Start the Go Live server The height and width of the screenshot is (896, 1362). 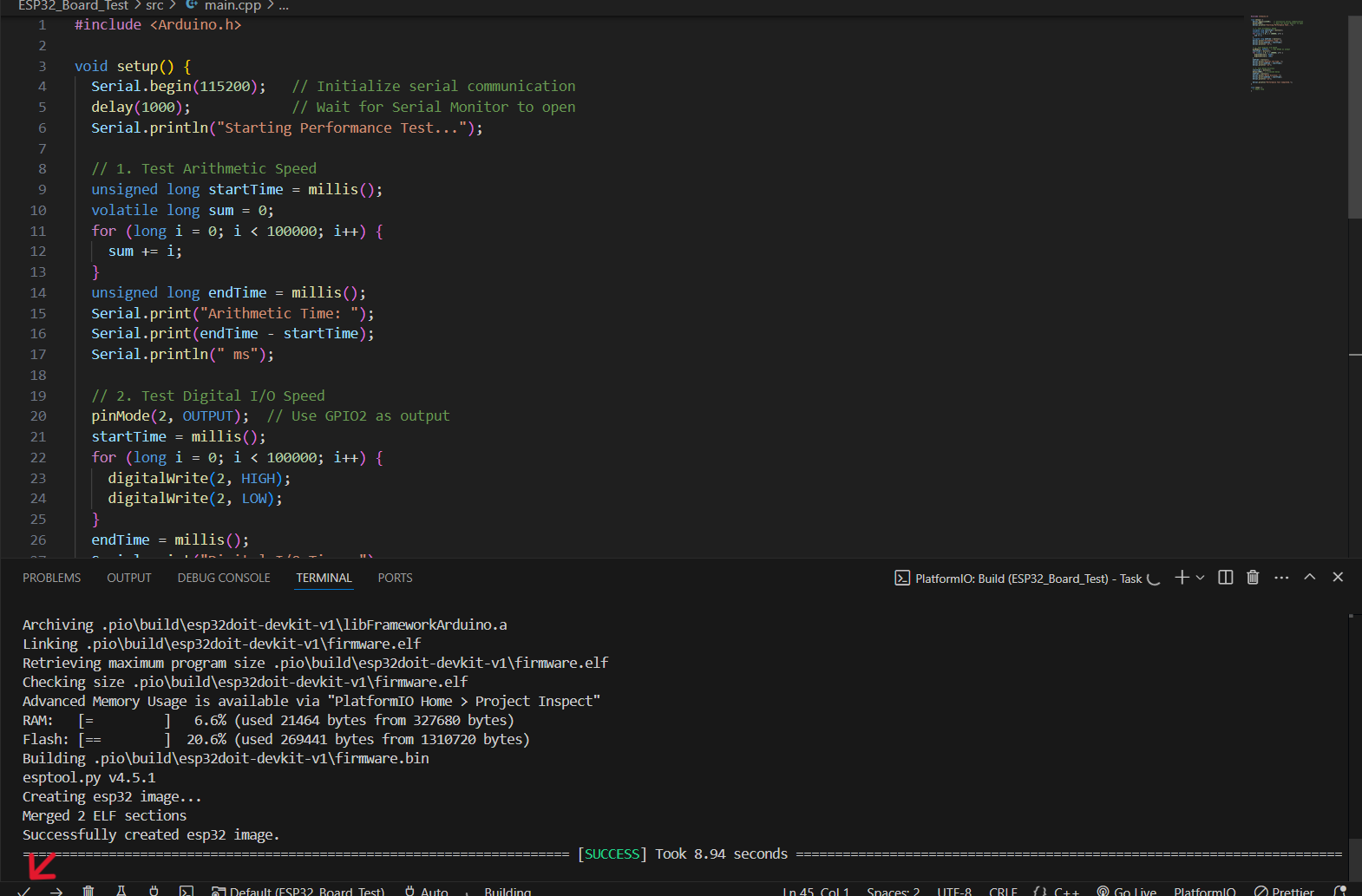(1127, 891)
